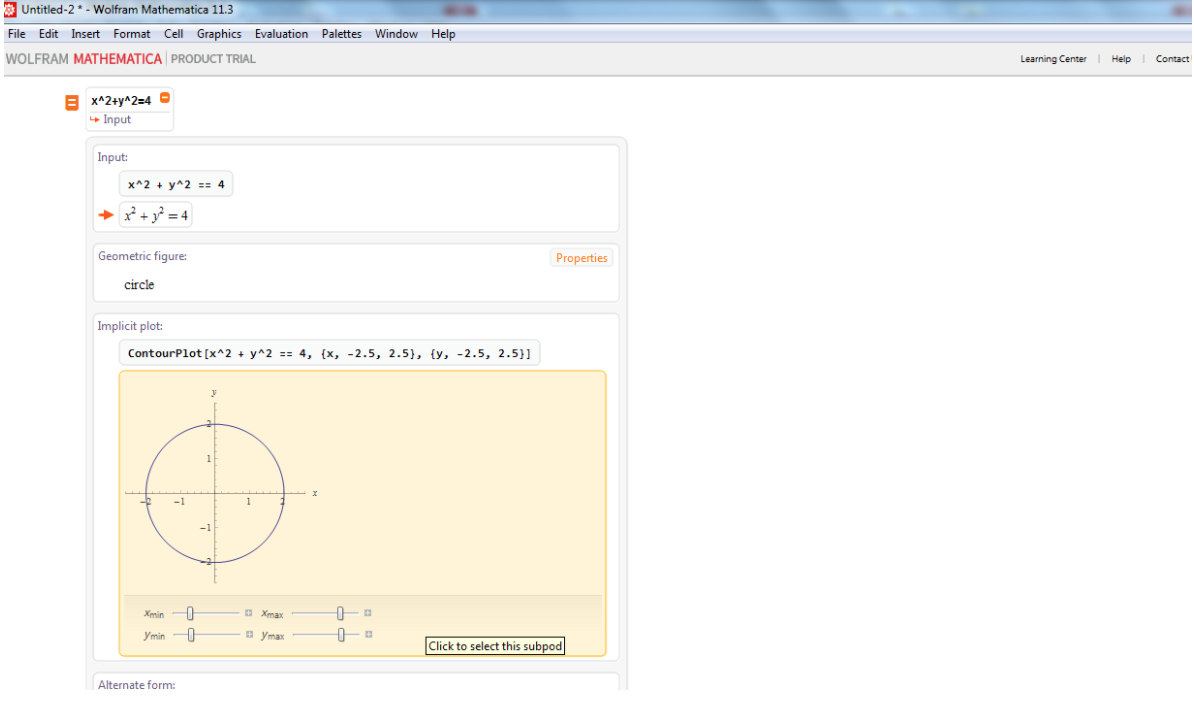Click the 'Alternate form:' pod label
Screen dimensions: 1194x722
(x=136, y=685)
